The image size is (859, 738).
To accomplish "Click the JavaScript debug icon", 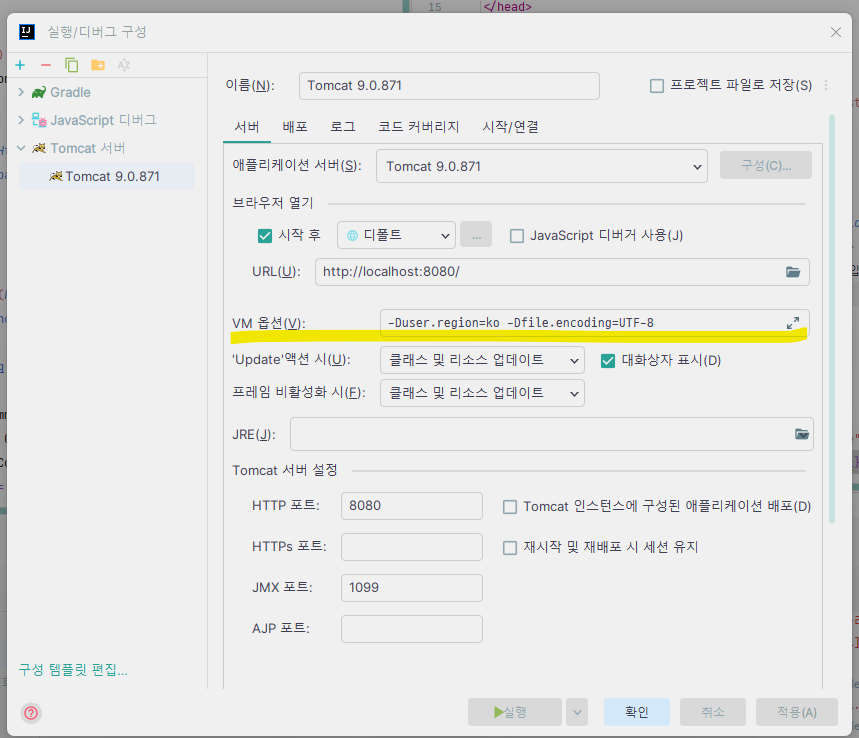I will pyautogui.click(x=39, y=120).
